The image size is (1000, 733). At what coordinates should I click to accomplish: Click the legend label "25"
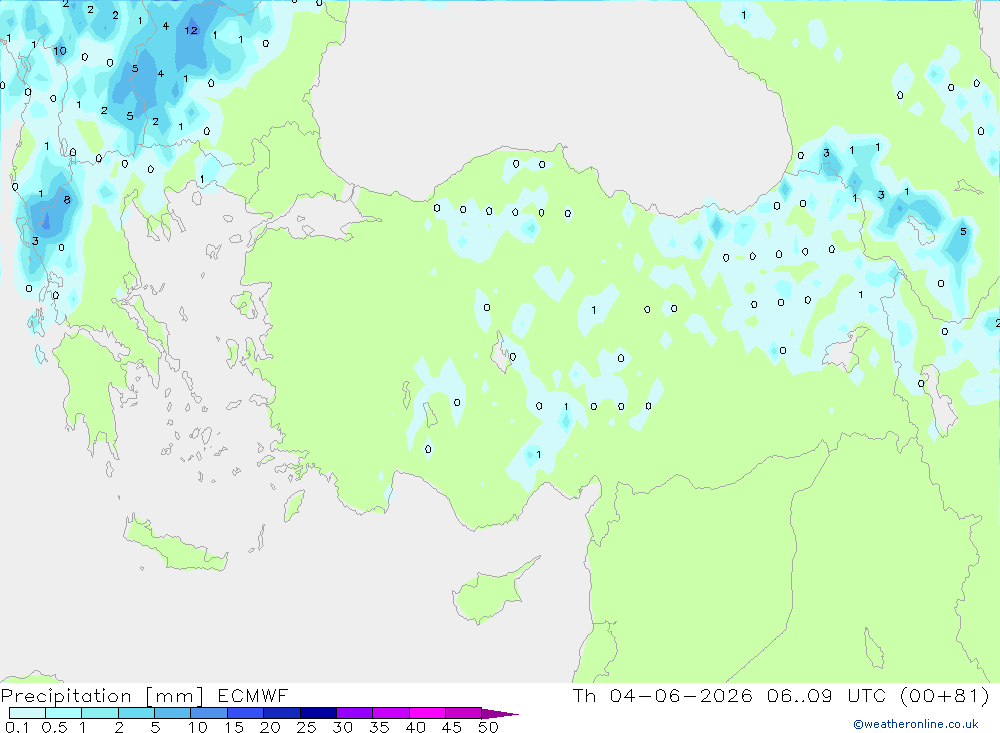[x=306, y=727]
